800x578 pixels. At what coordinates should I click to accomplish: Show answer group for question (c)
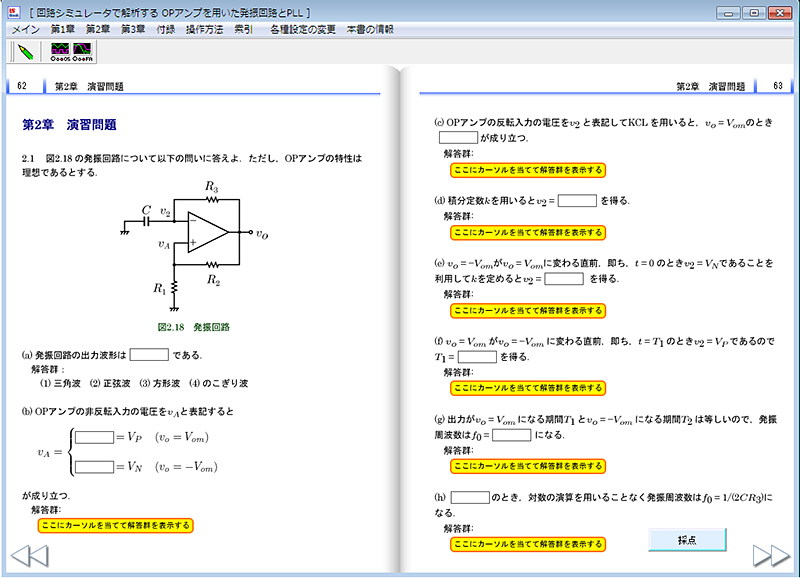[528, 170]
